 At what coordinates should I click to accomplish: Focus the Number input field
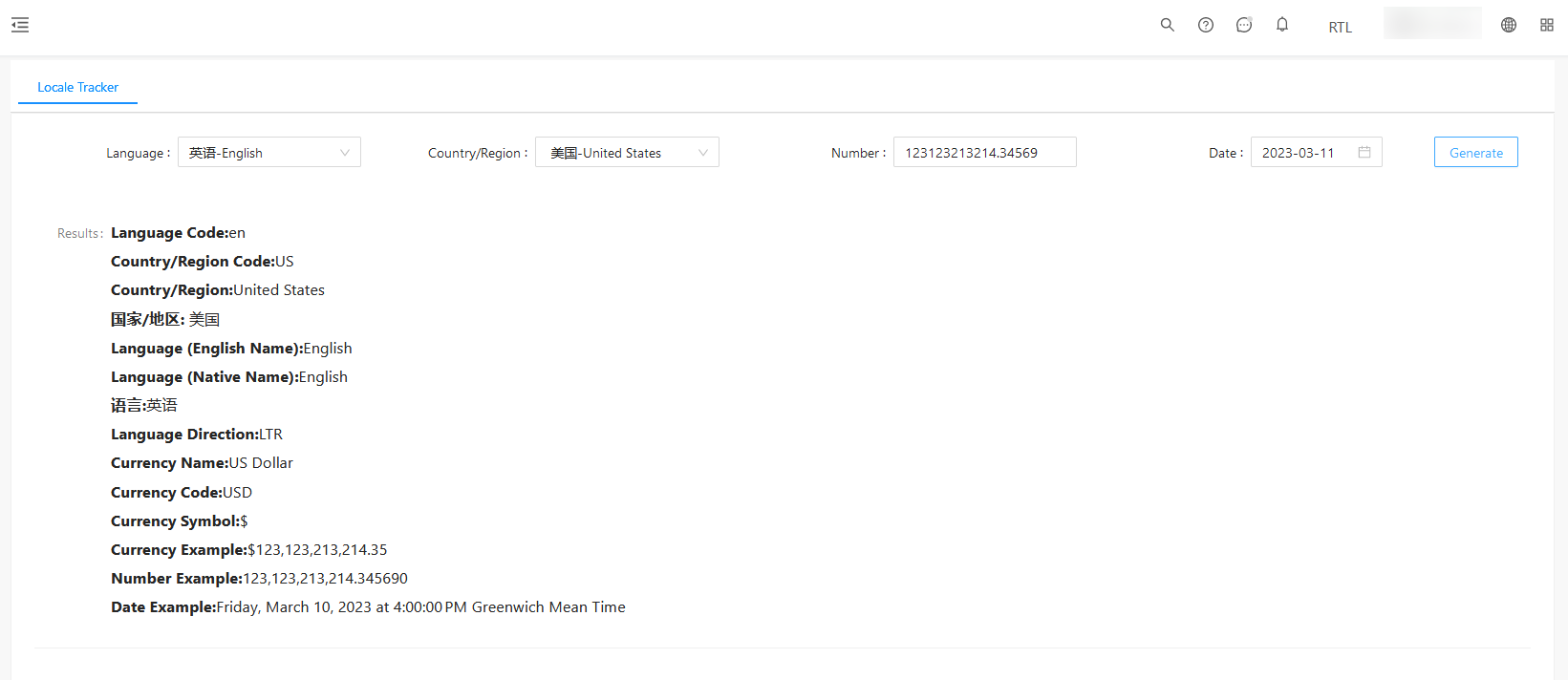(984, 153)
